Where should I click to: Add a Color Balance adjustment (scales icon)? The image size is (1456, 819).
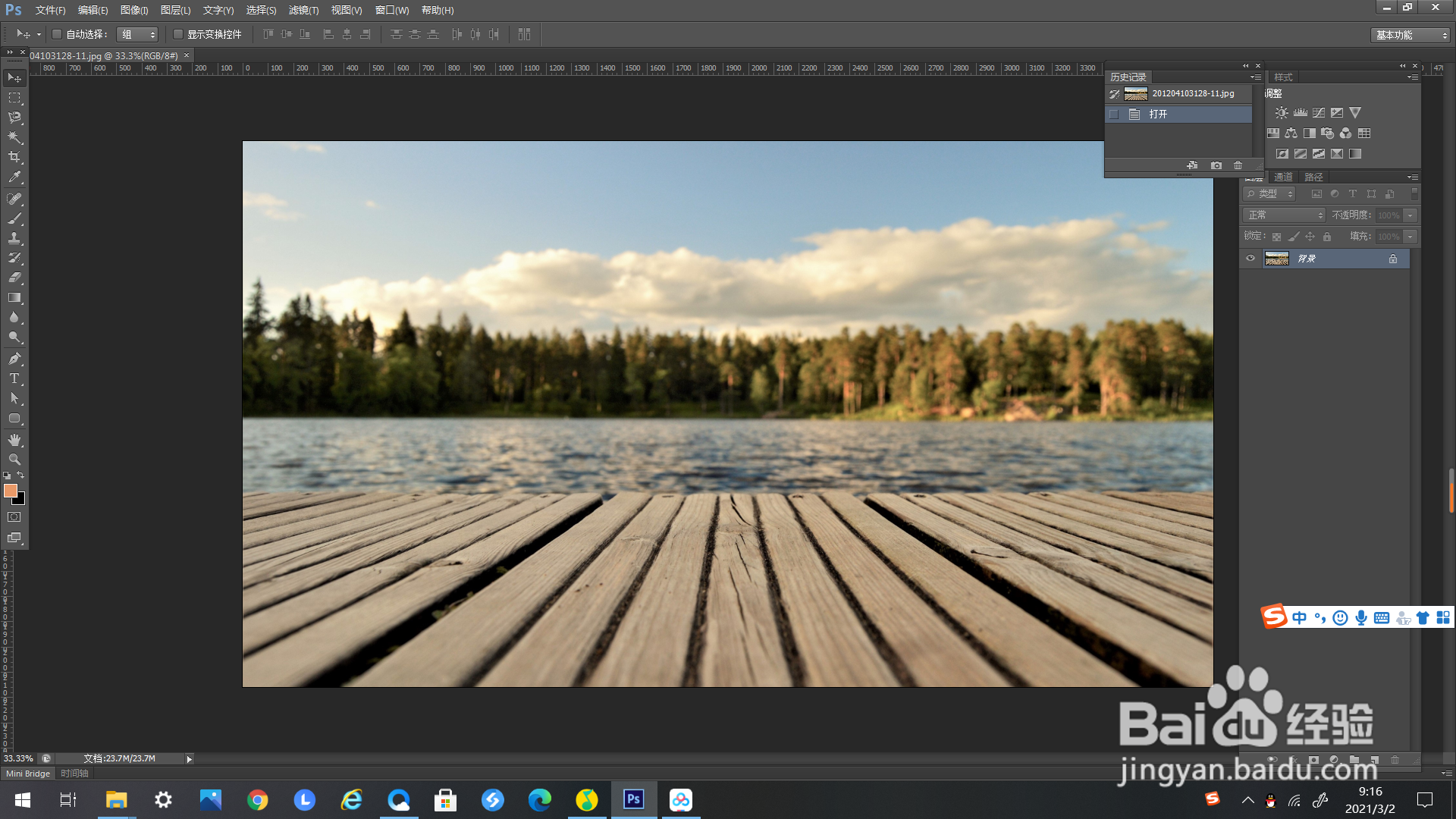tap(1291, 133)
